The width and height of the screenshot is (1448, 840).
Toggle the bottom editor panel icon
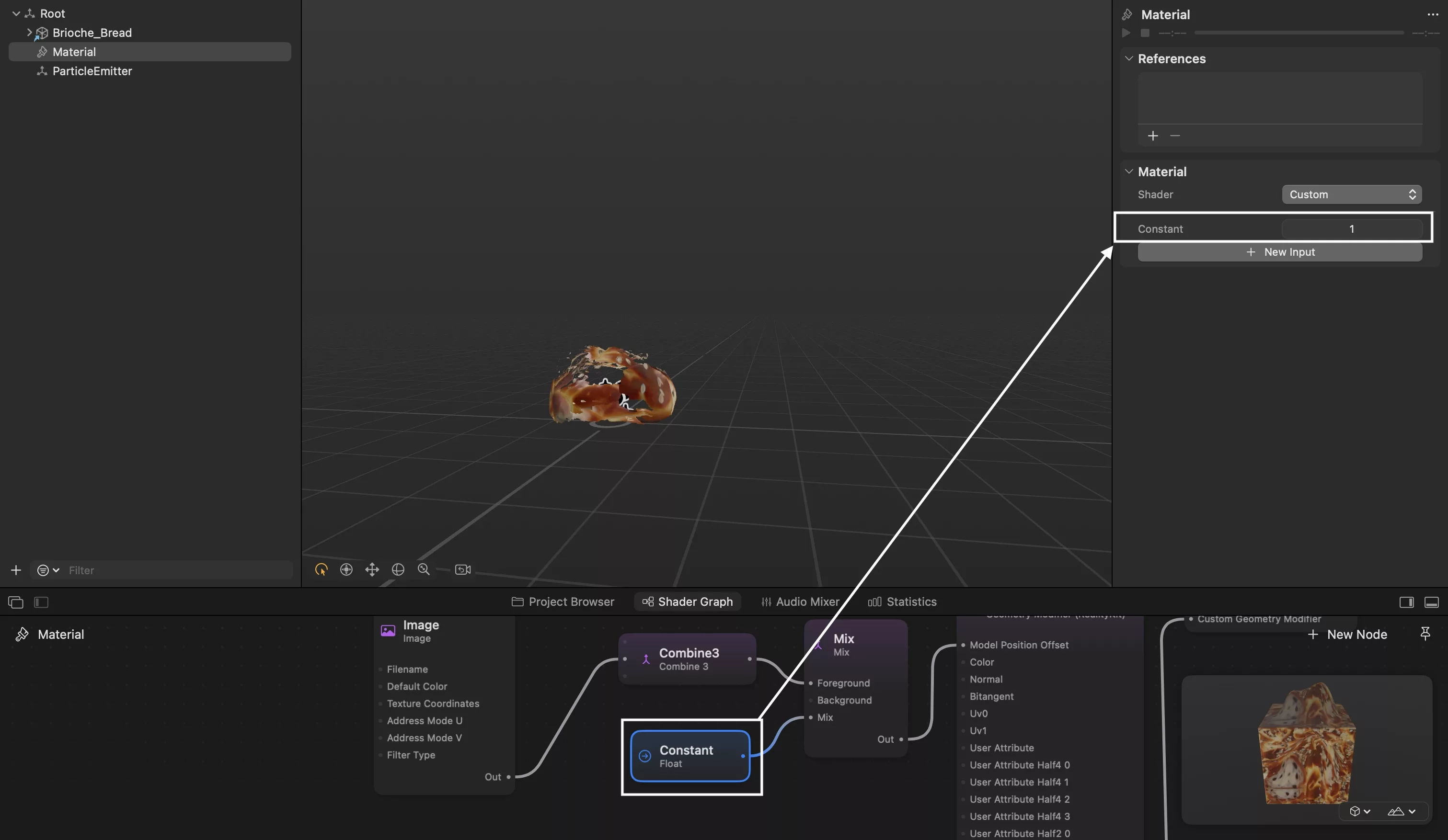(1432, 602)
